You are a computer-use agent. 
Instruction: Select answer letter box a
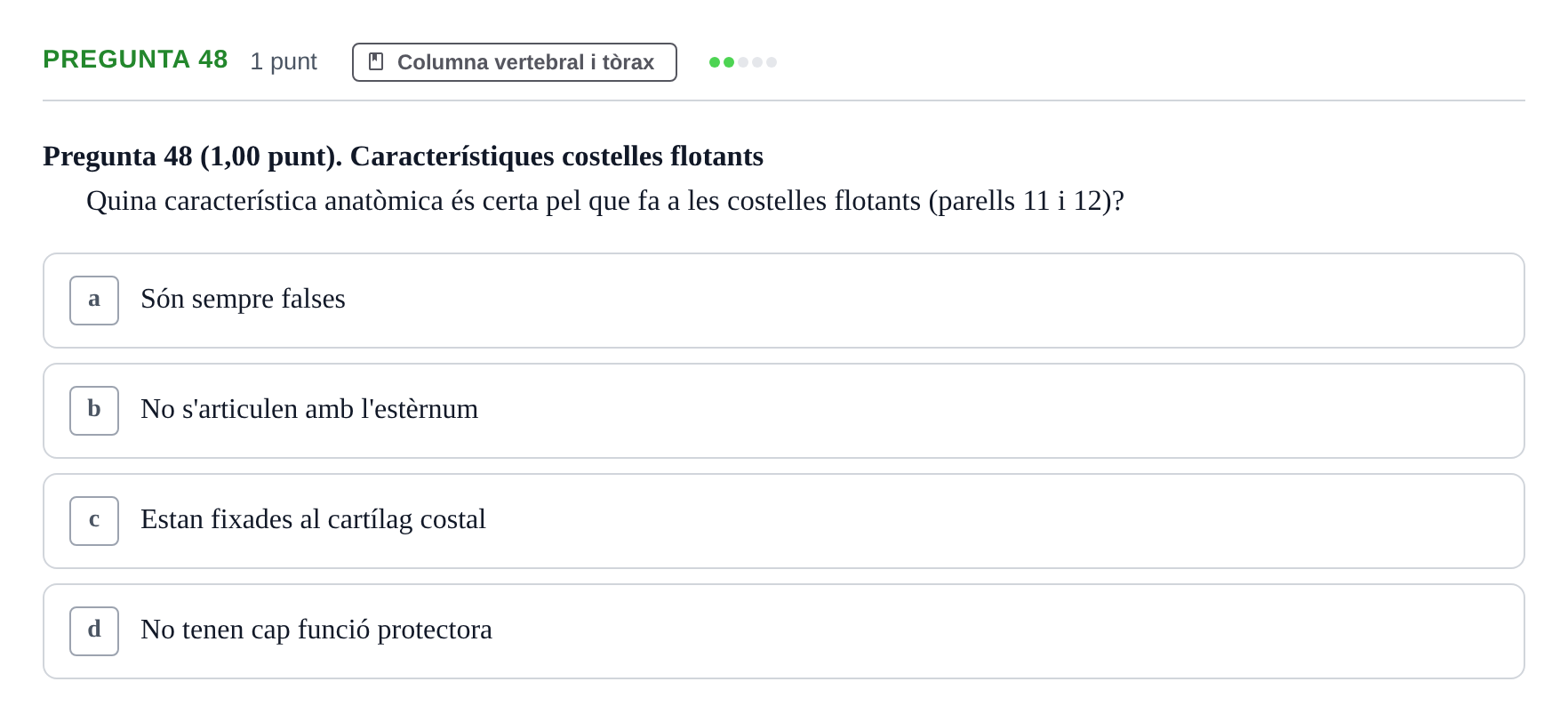pyautogui.click(x=94, y=301)
